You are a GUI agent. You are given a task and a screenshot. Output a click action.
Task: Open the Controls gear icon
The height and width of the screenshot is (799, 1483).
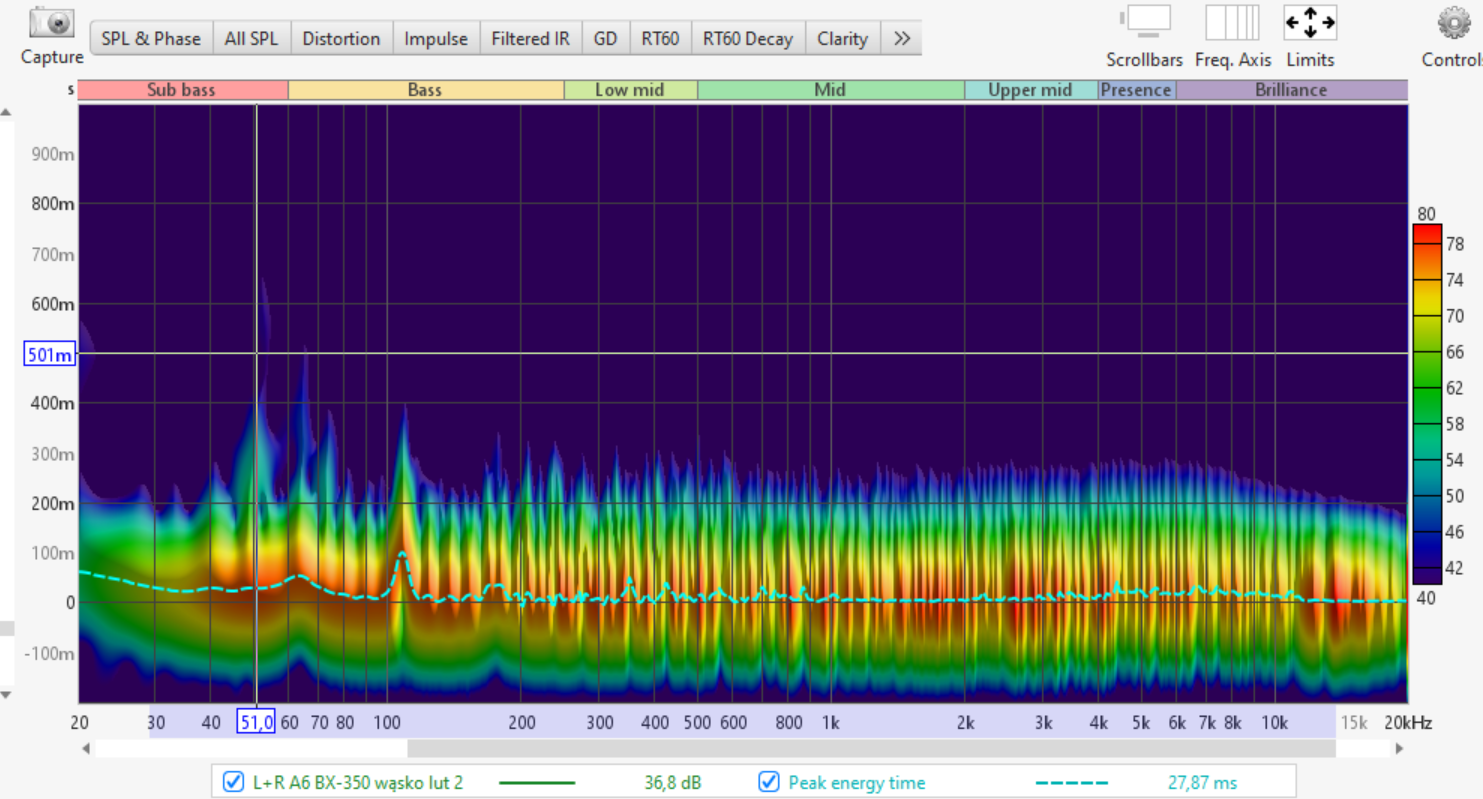coord(1453,22)
